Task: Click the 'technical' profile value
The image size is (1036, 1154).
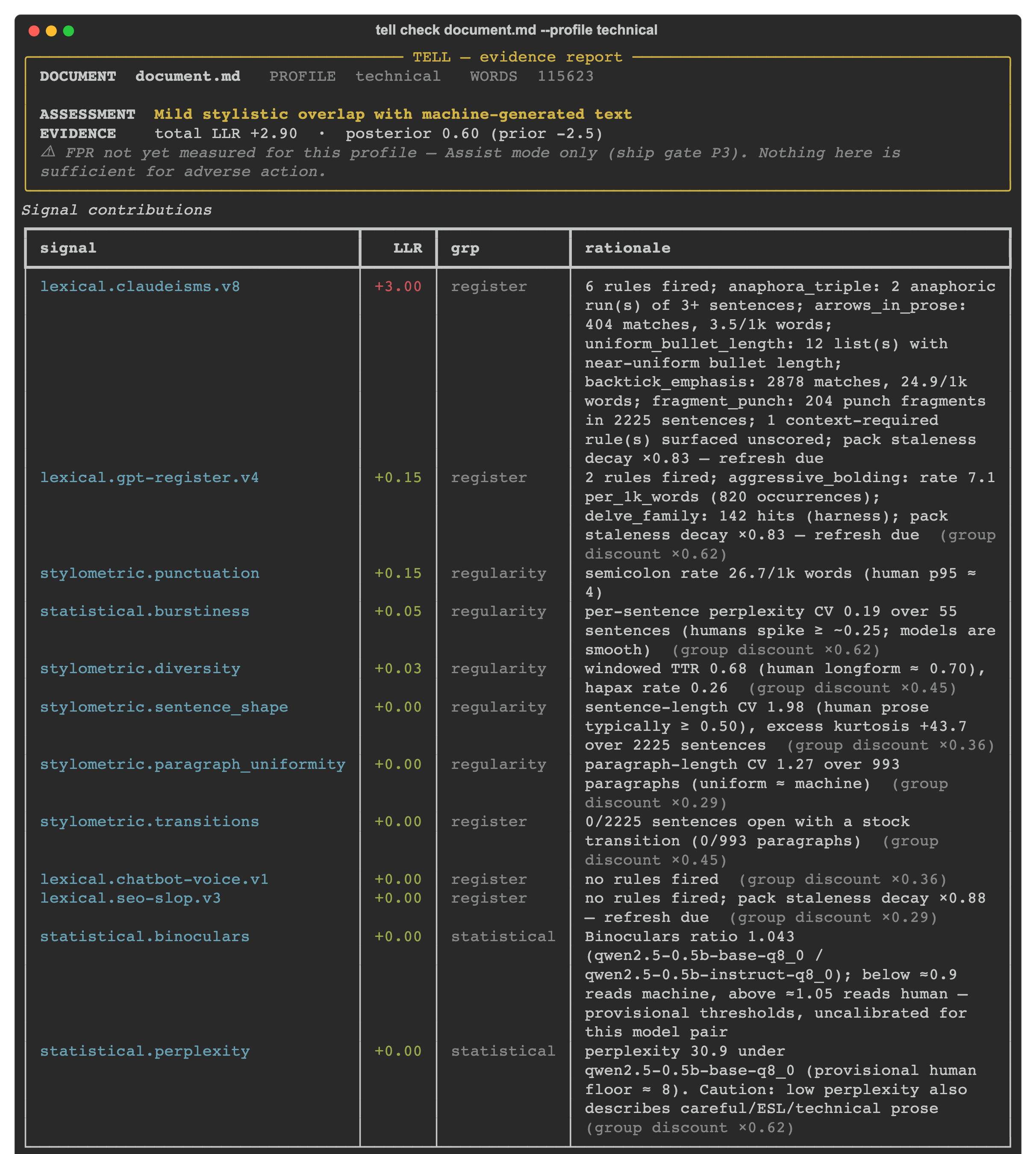Action: tap(398, 76)
